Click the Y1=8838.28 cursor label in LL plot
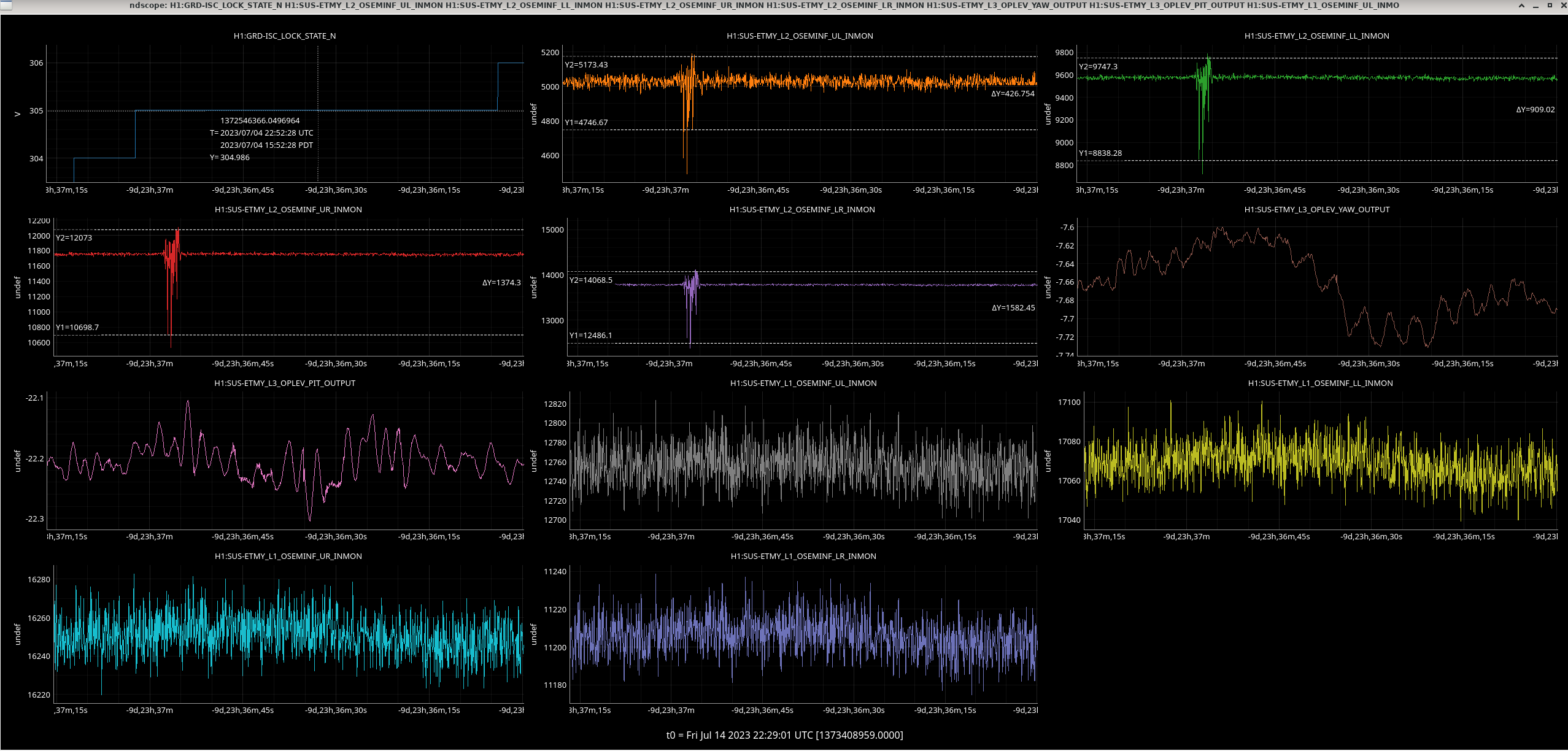Image resolution: width=1568 pixels, height=751 pixels. point(1100,153)
